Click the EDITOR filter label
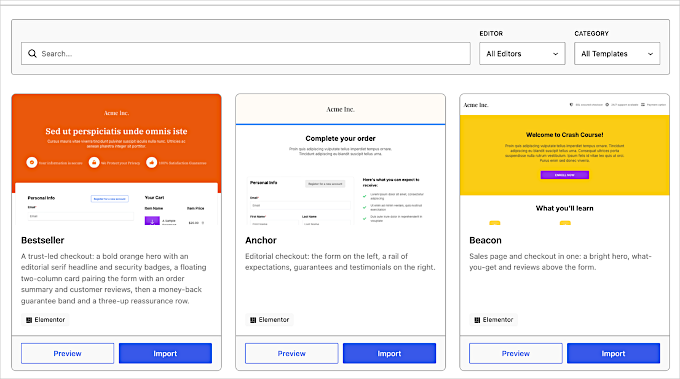Viewport: 680px width, 379px height. 491,33
